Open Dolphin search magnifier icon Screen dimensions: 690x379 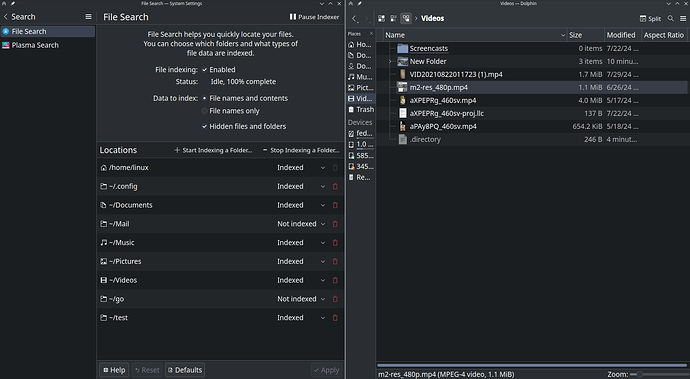(671, 18)
